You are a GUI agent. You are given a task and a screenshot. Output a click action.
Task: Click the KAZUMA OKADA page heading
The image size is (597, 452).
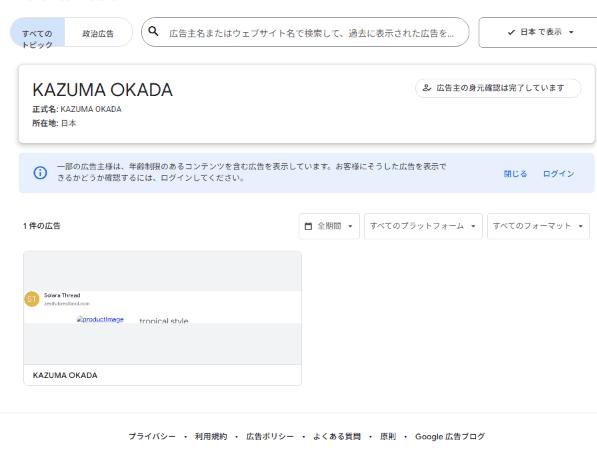(102, 90)
